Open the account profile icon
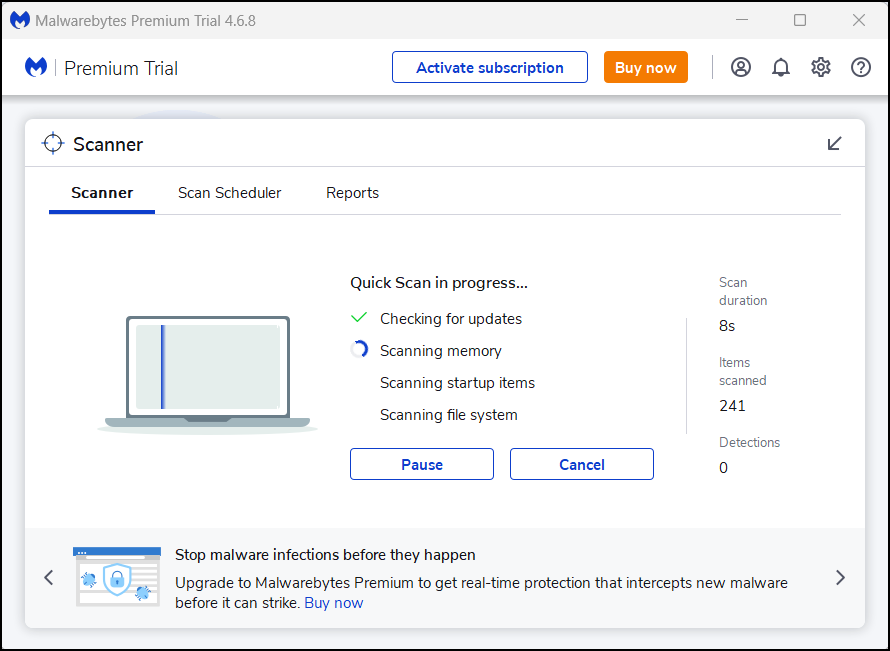 741,67
